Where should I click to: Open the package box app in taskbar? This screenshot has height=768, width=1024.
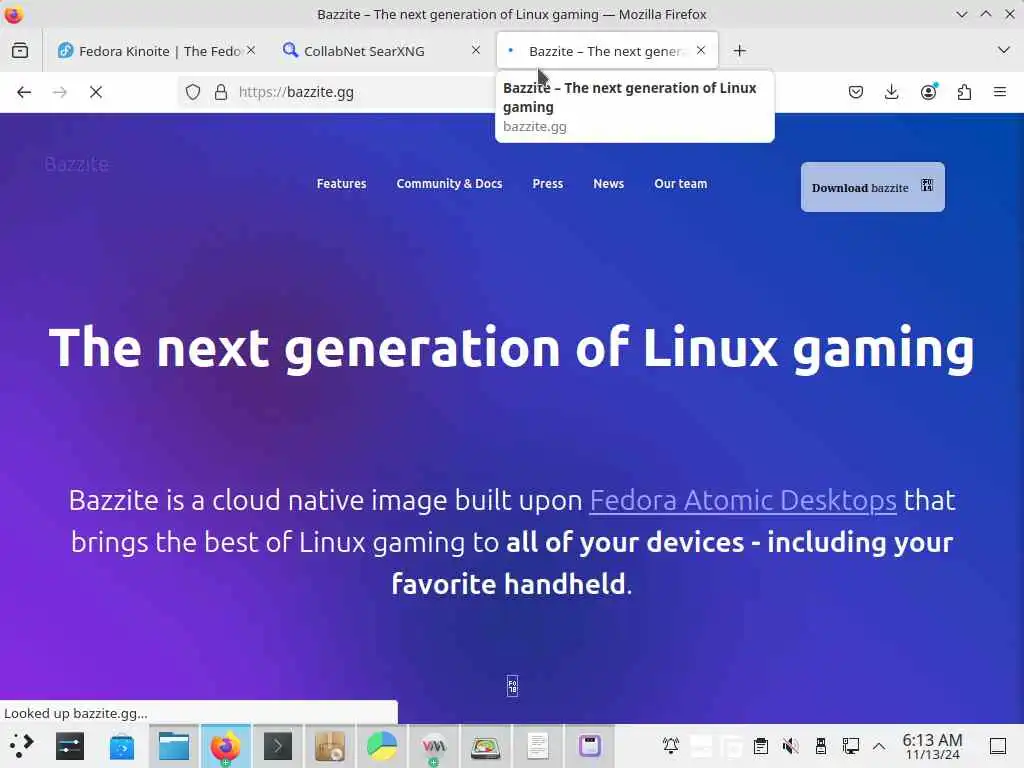click(330, 746)
